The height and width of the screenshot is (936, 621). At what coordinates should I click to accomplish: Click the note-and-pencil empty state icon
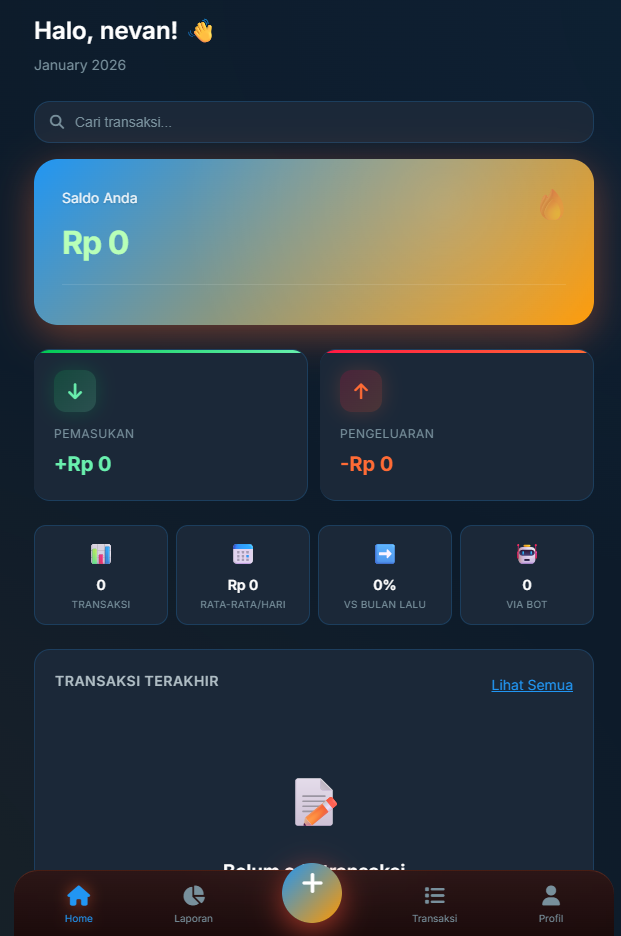[x=313, y=801]
